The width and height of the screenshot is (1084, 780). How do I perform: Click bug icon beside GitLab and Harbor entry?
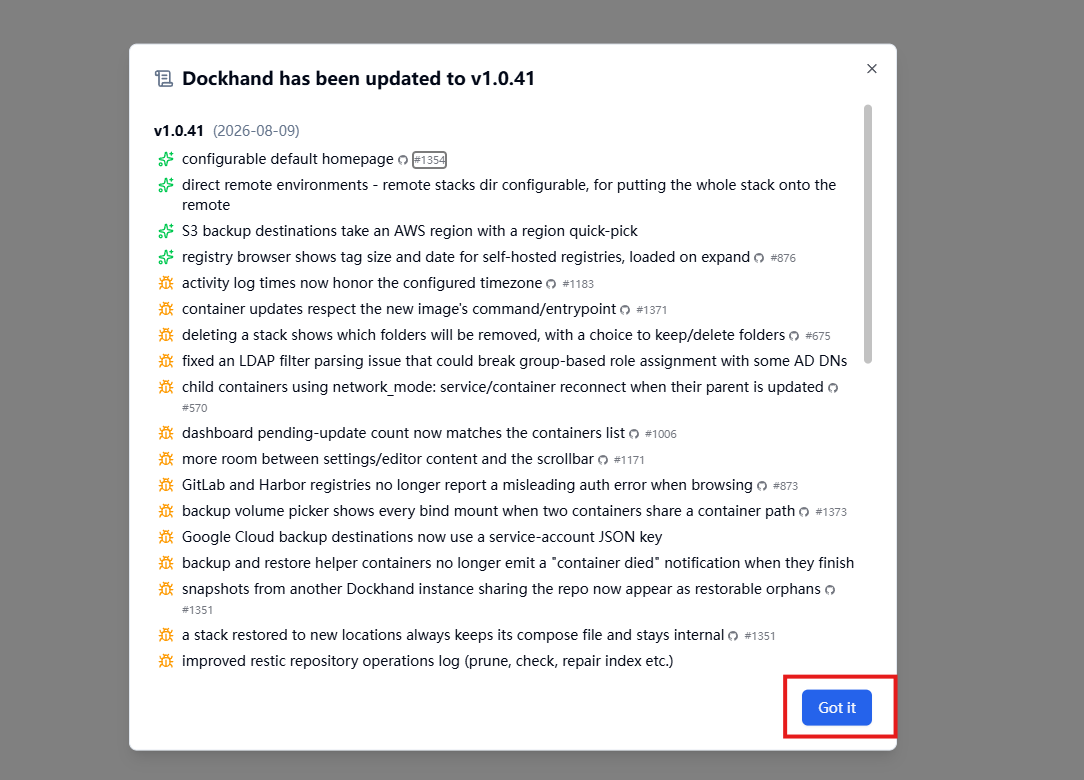pyautogui.click(x=166, y=485)
